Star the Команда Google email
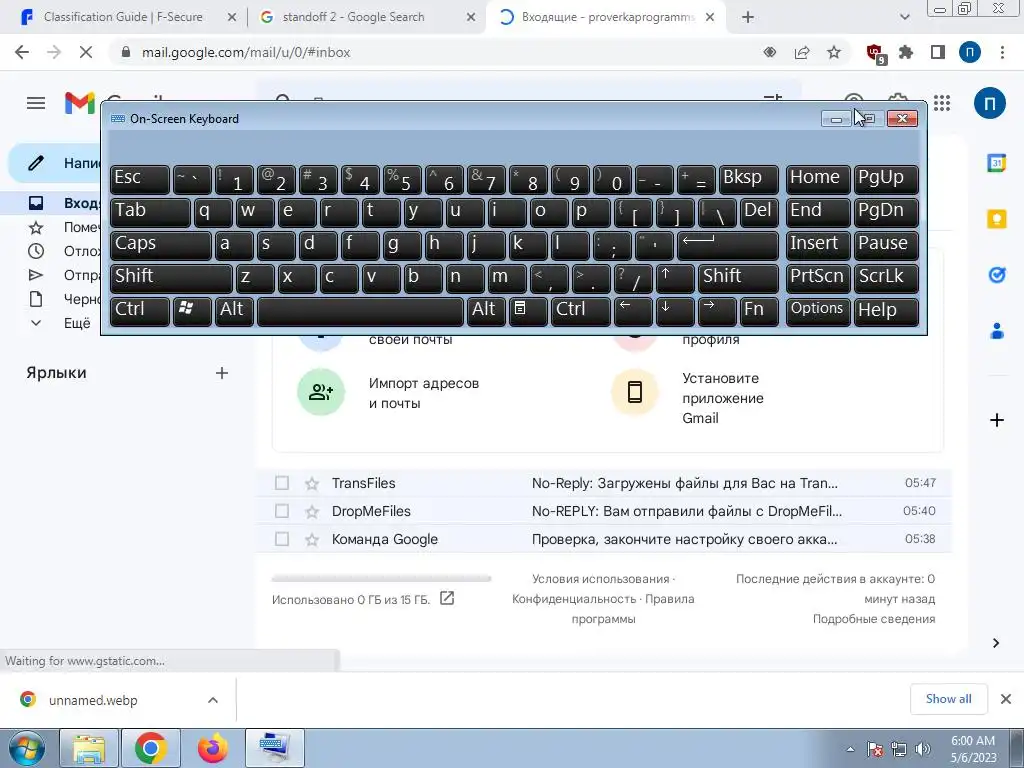 [312, 540]
